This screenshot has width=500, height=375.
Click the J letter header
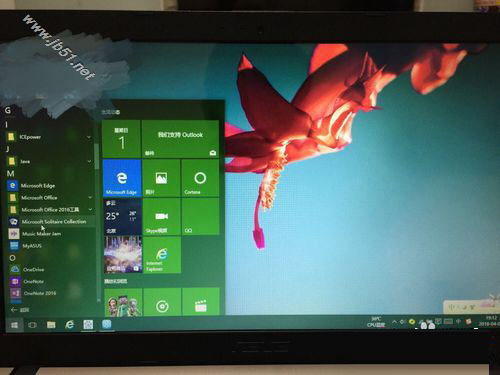7,149
